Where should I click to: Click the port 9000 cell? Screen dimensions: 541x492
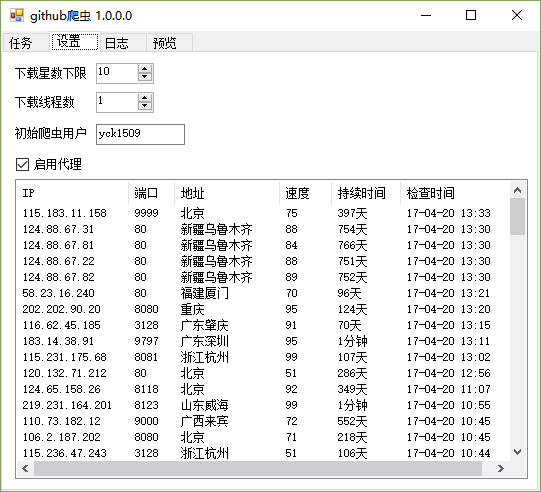tap(146, 421)
